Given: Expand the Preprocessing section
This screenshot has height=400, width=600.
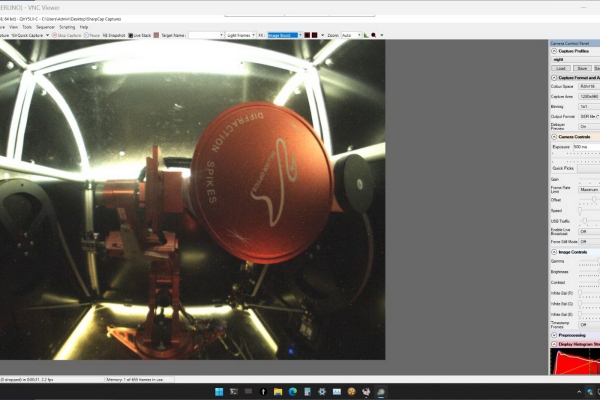Looking at the screenshot, I should point(554,335).
